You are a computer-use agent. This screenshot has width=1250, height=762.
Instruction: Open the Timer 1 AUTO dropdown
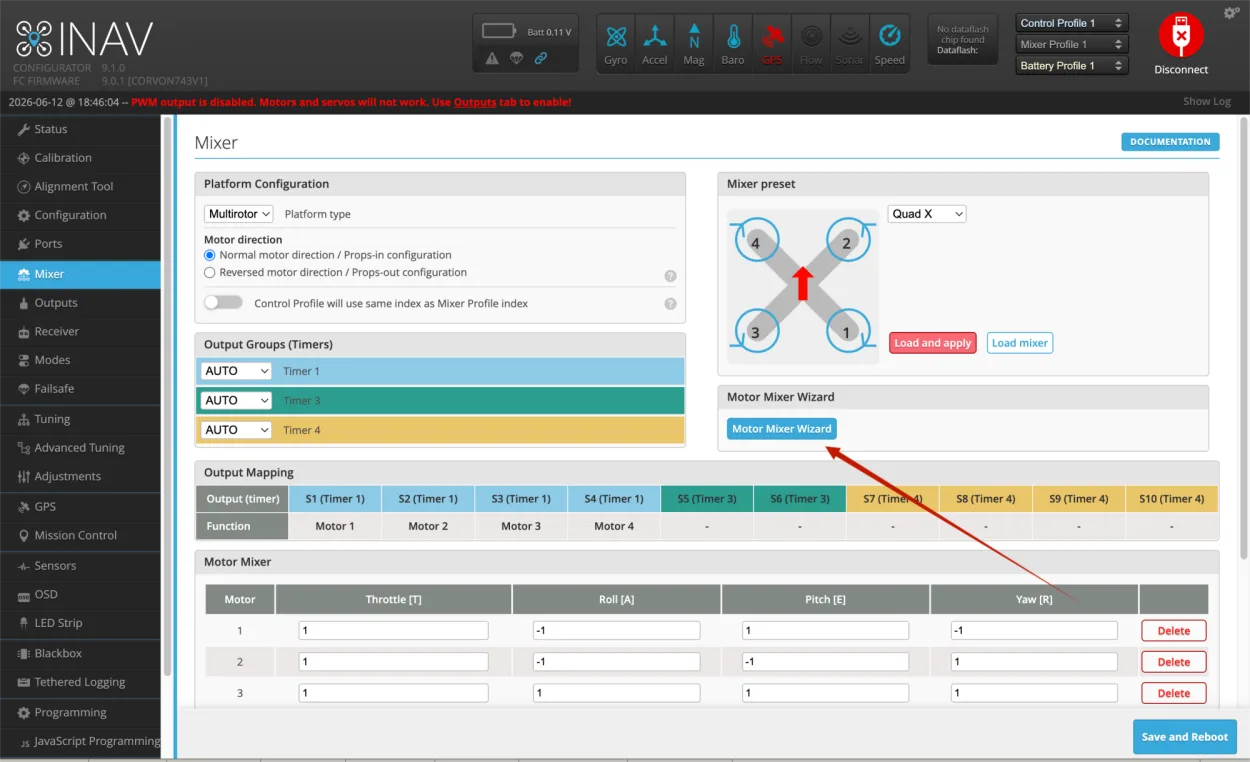pyautogui.click(x=236, y=371)
